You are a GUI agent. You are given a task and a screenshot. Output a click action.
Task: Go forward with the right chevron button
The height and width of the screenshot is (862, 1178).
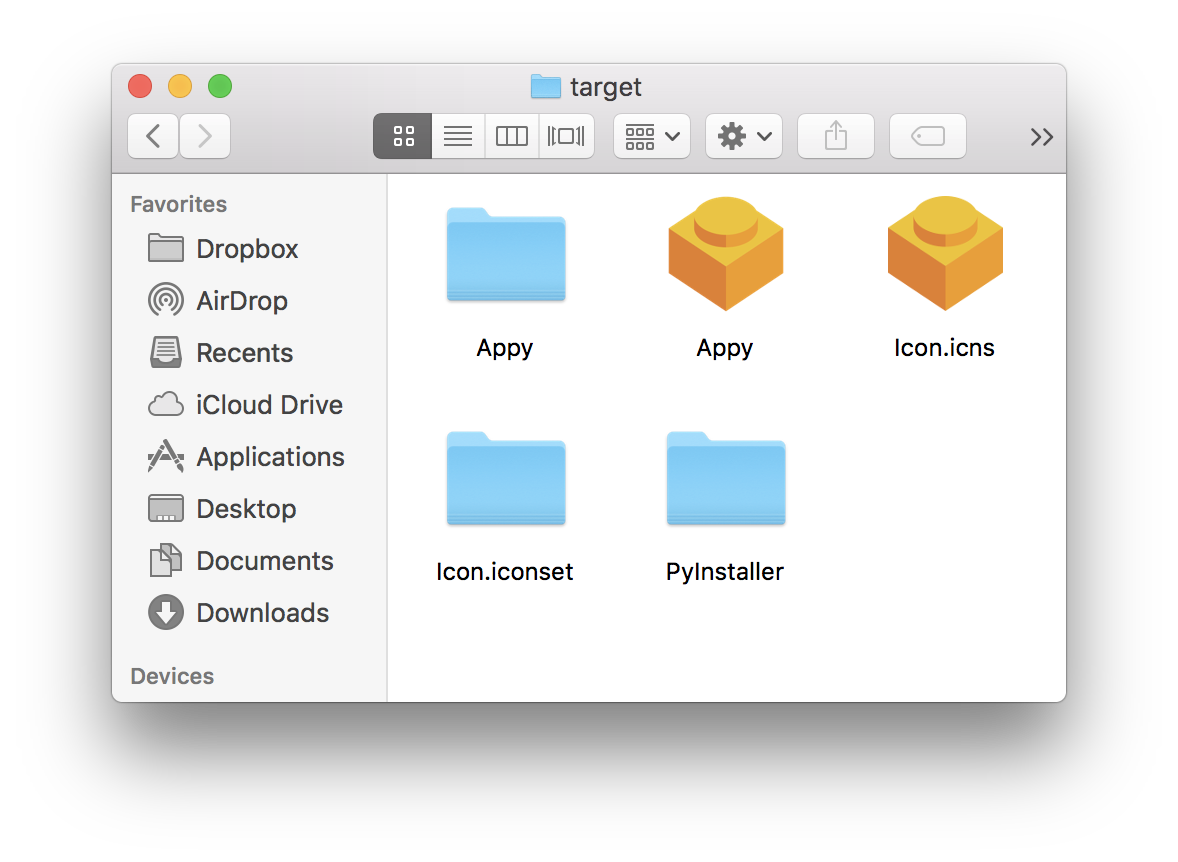click(x=204, y=136)
